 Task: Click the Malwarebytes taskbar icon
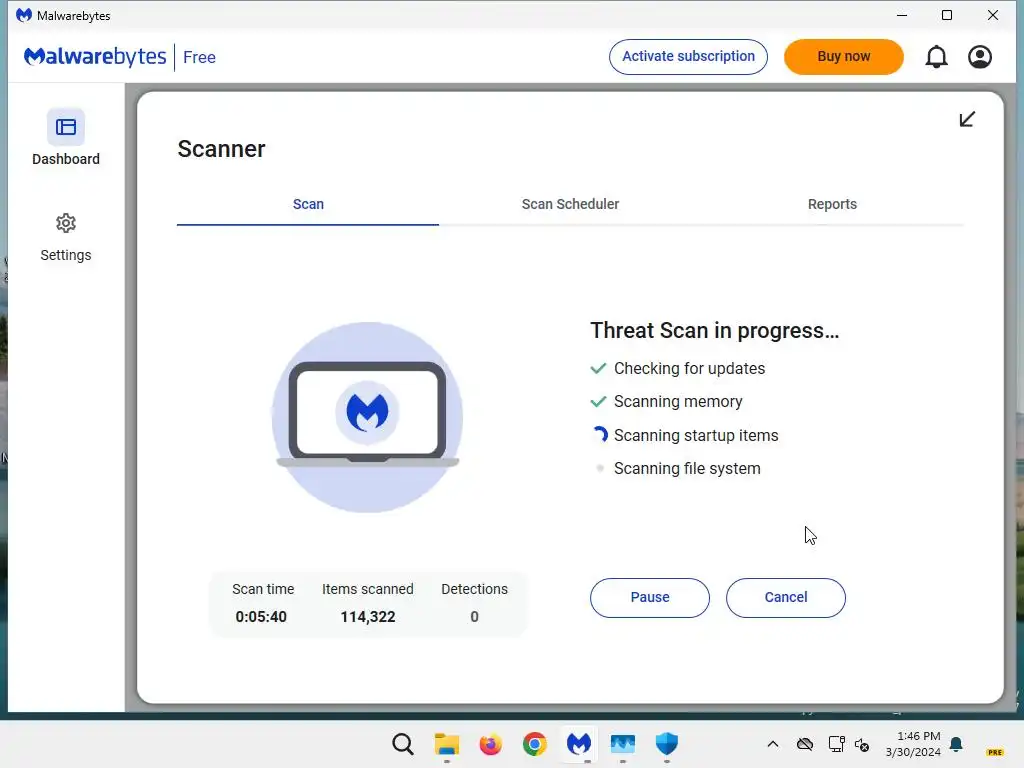coord(579,744)
